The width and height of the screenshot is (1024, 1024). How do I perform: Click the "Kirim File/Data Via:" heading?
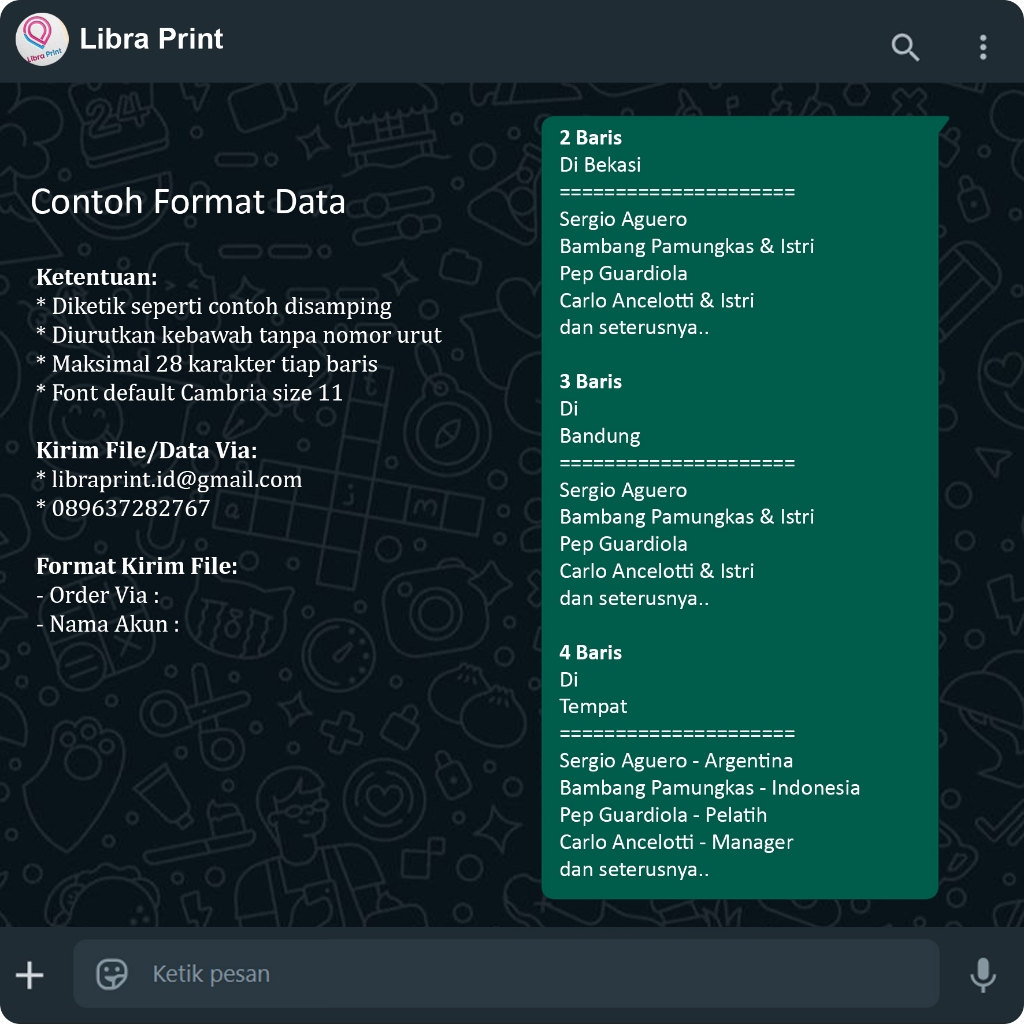[147, 450]
